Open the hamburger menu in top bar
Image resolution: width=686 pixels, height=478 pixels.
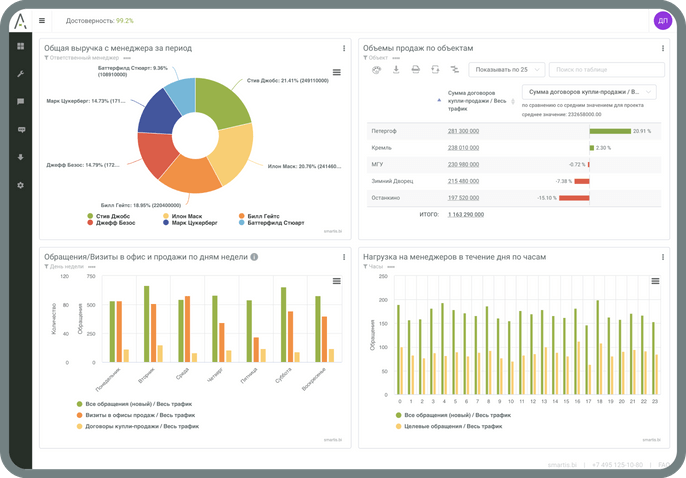[x=42, y=20]
